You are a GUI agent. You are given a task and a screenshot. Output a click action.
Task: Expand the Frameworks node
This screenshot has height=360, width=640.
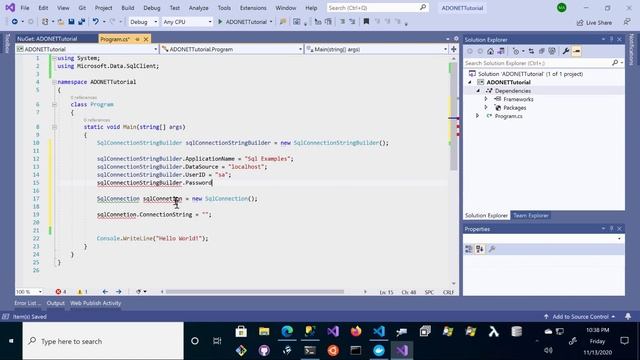coord(486,99)
